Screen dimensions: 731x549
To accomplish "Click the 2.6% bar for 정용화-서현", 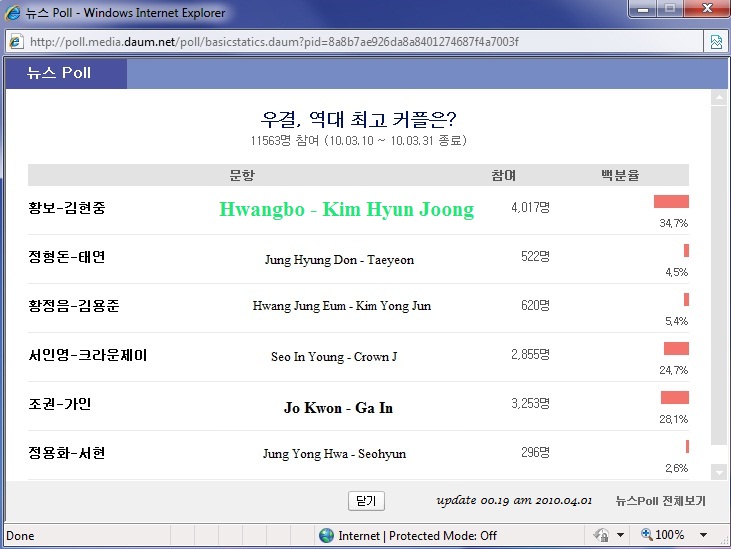I will click(687, 446).
